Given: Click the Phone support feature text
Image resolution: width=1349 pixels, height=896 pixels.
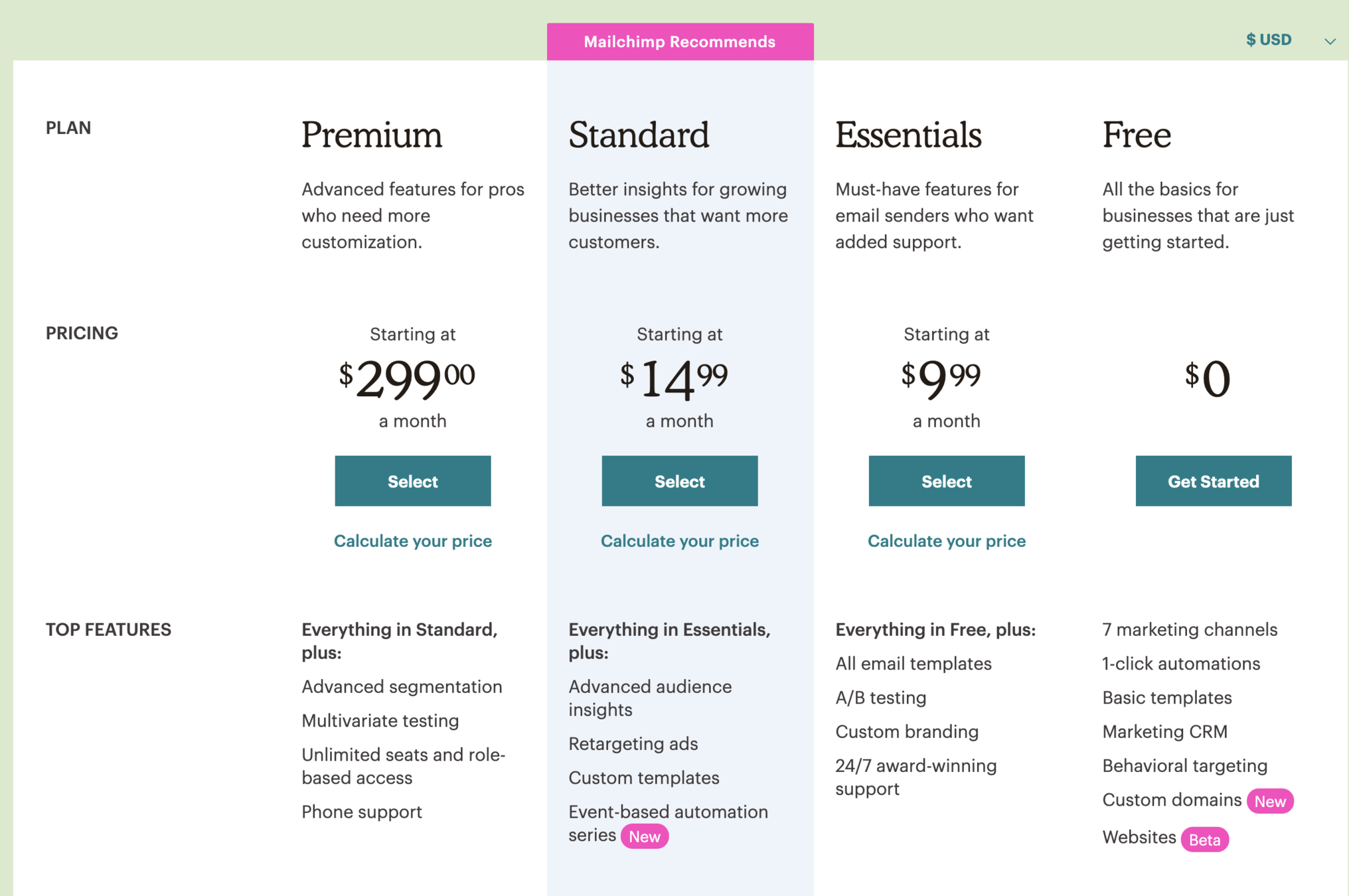Looking at the screenshot, I should click(x=362, y=812).
